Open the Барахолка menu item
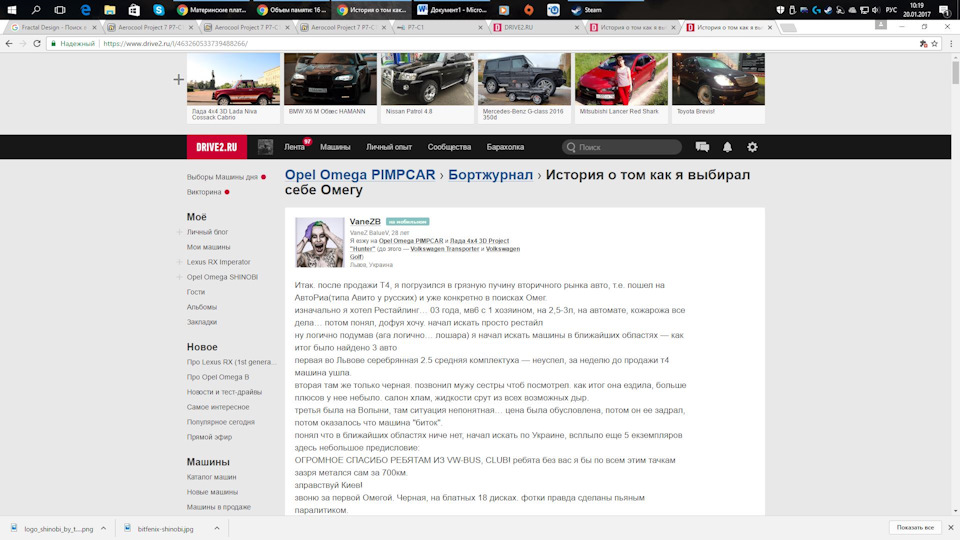Screen dimensions: 960x540 click(x=505, y=147)
